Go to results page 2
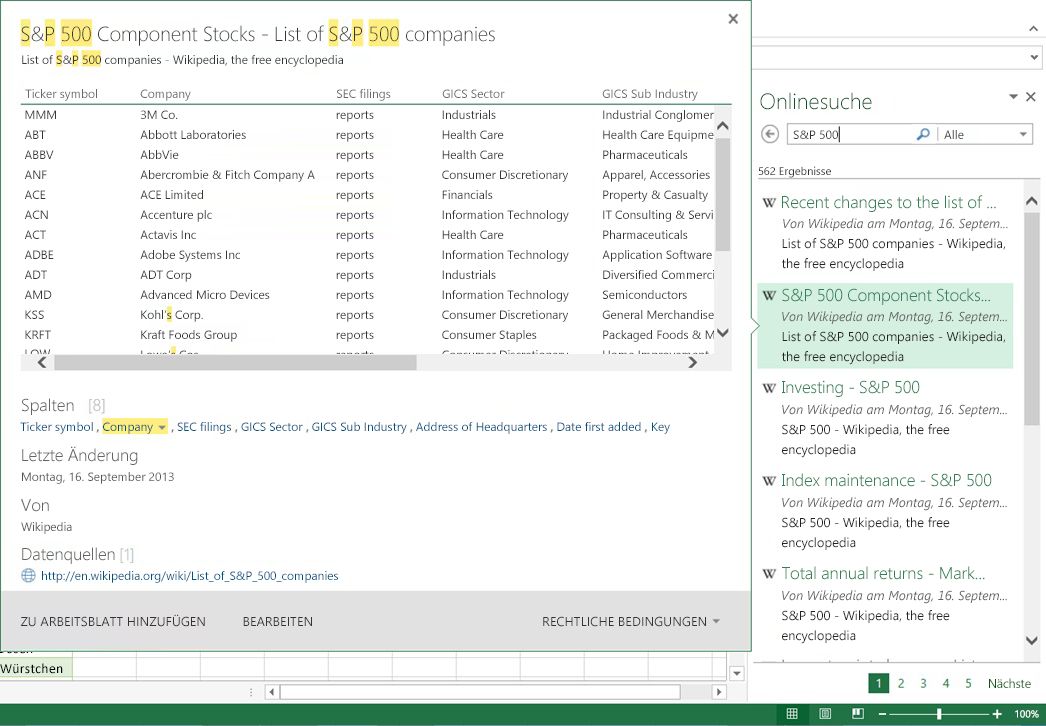Image resolution: width=1046 pixels, height=726 pixels. tap(901, 683)
